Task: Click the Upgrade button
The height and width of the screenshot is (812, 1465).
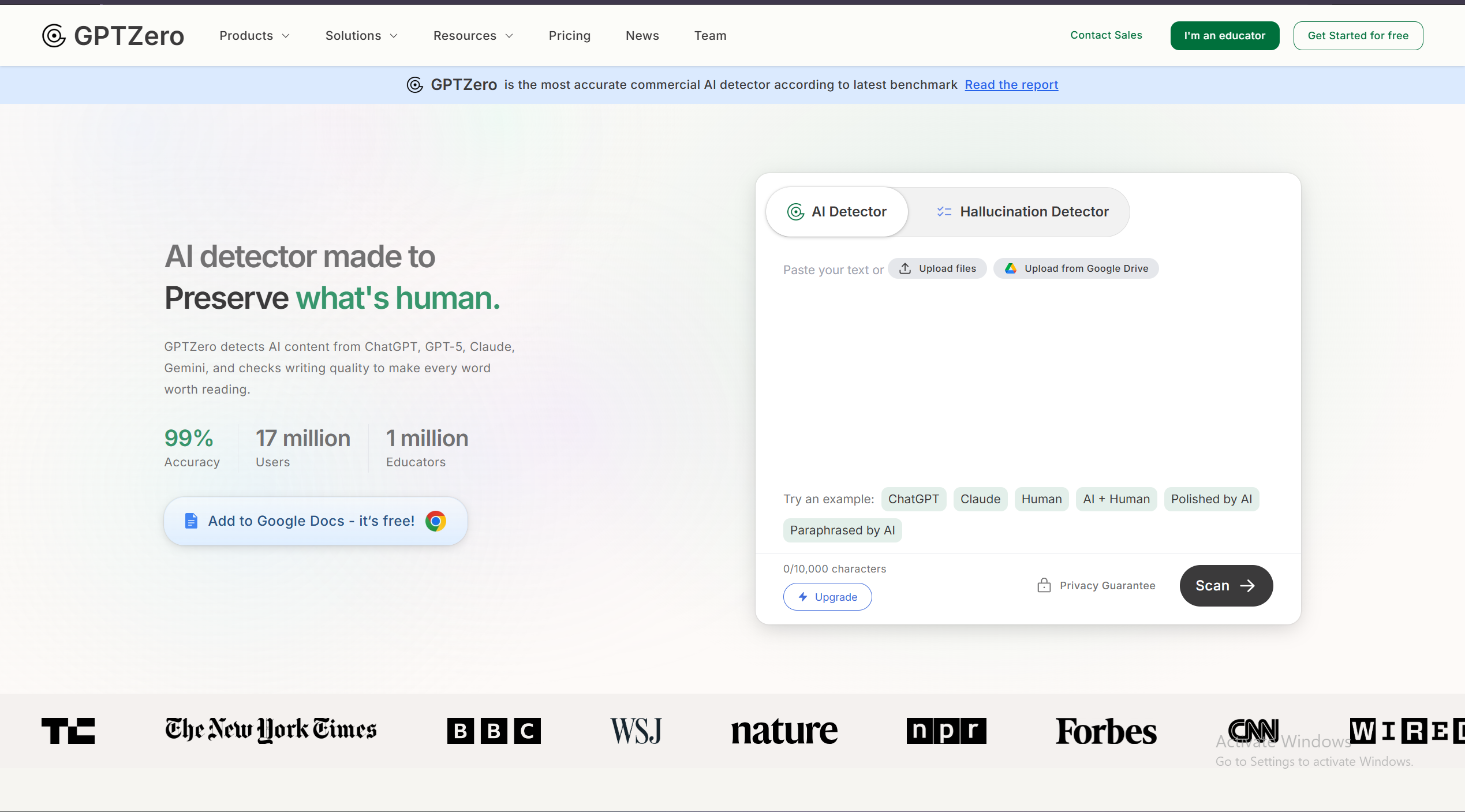Action: click(827, 597)
